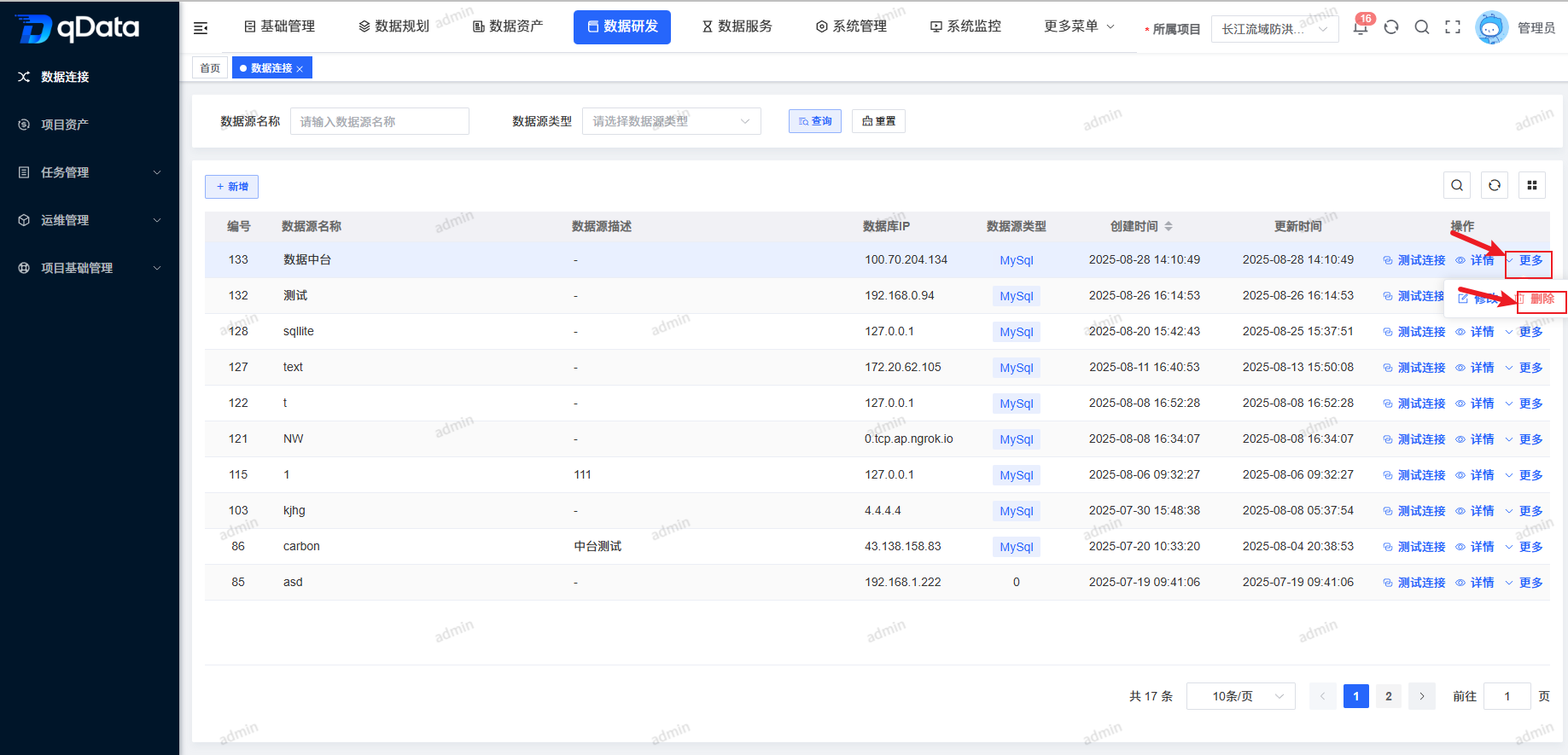Go to the 首页 tab
The image size is (1568, 755).
(210, 68)
